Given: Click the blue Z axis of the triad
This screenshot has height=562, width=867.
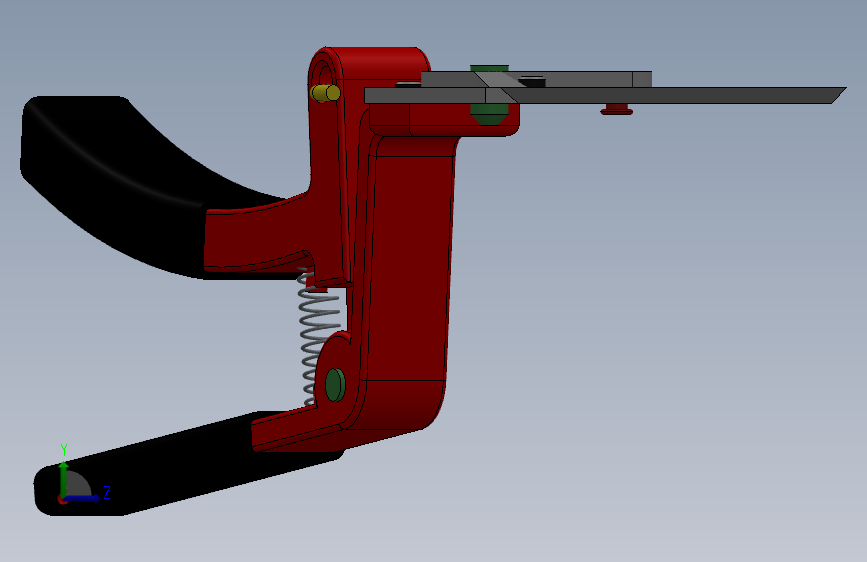Looking at the screenshot, I should click(83, 498).
